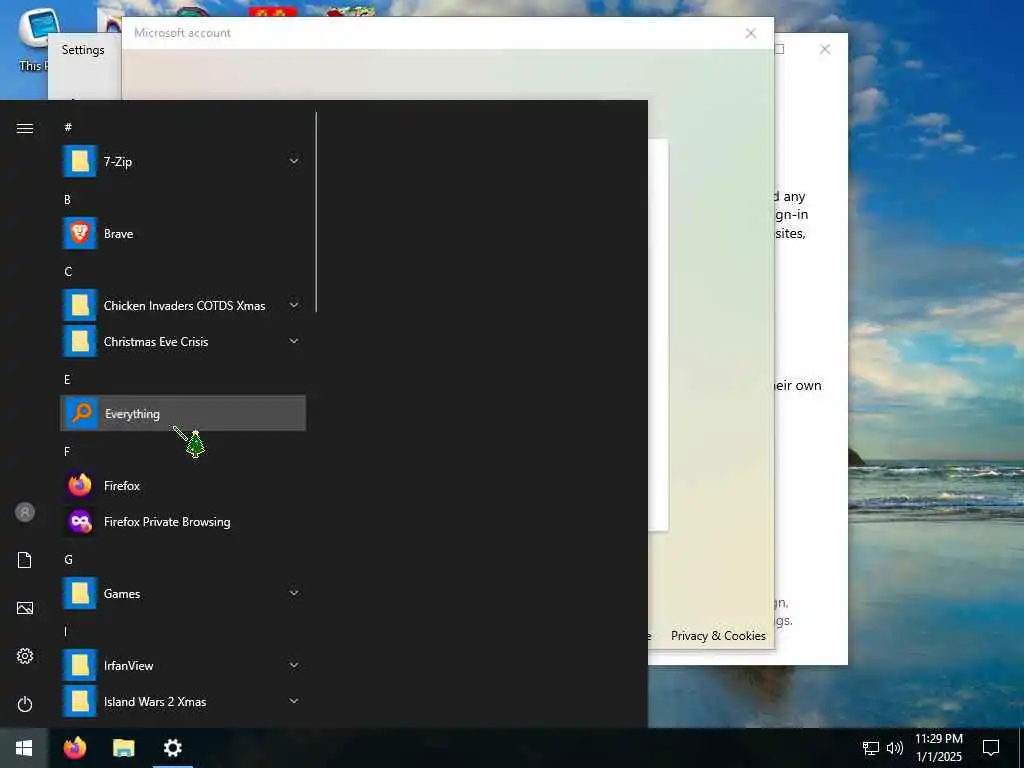Switch to Settings app on the taskbar
Viewport: 1024px width, 768px height.
[172, 748]
